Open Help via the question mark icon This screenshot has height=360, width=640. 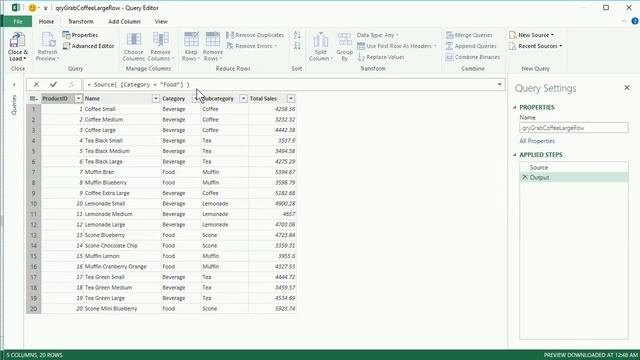(635, 21)
